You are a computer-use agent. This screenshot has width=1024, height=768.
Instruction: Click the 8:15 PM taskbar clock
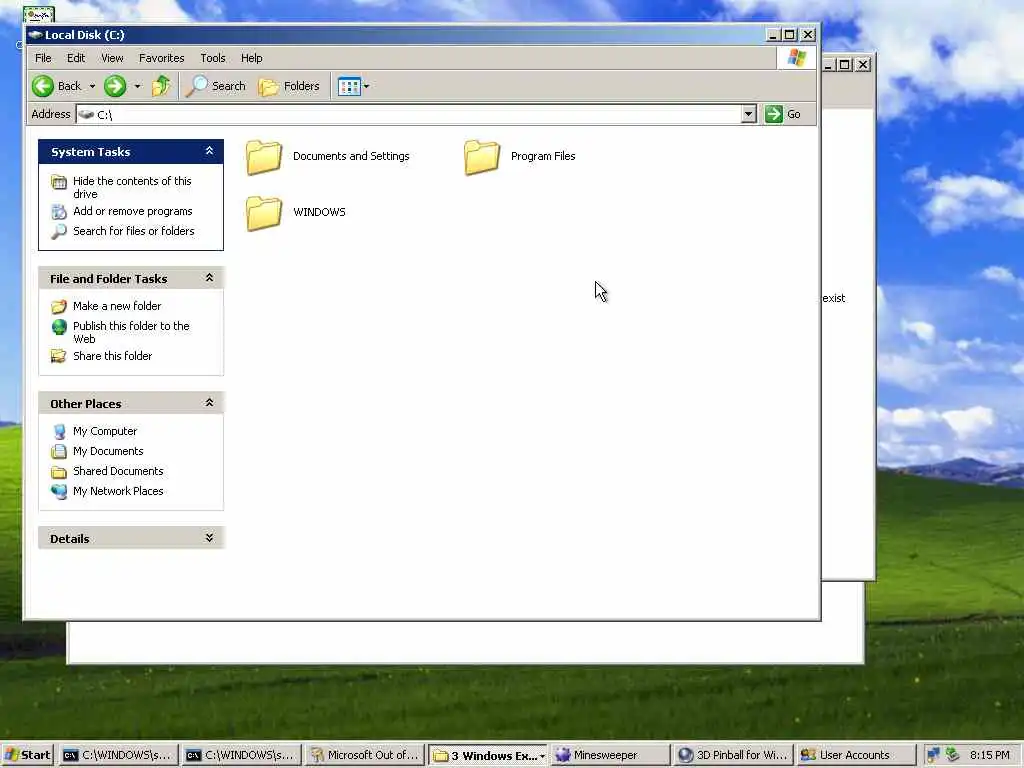click(x=989, y=755)
